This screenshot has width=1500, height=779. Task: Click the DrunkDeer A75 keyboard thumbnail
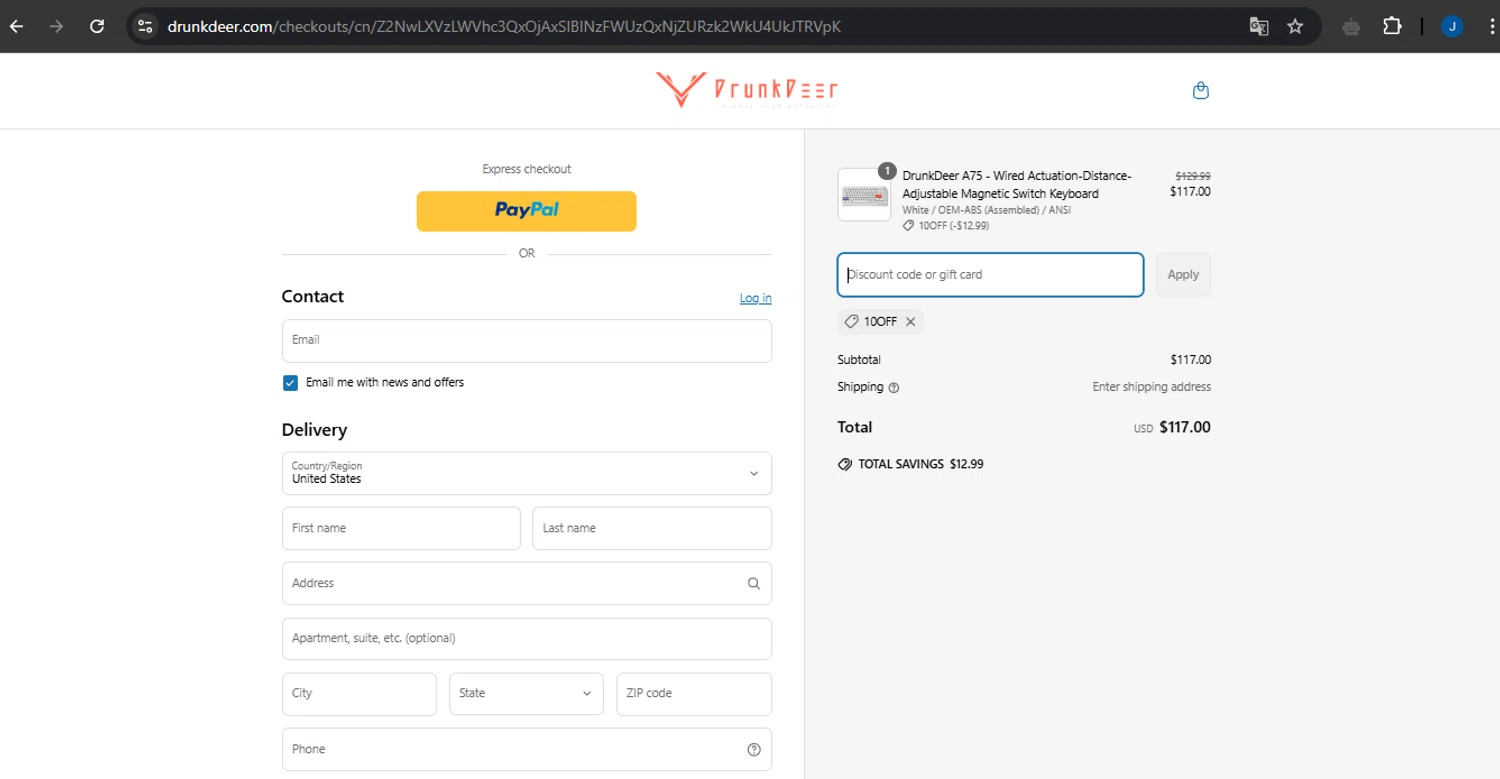click(x=864, y=194)
